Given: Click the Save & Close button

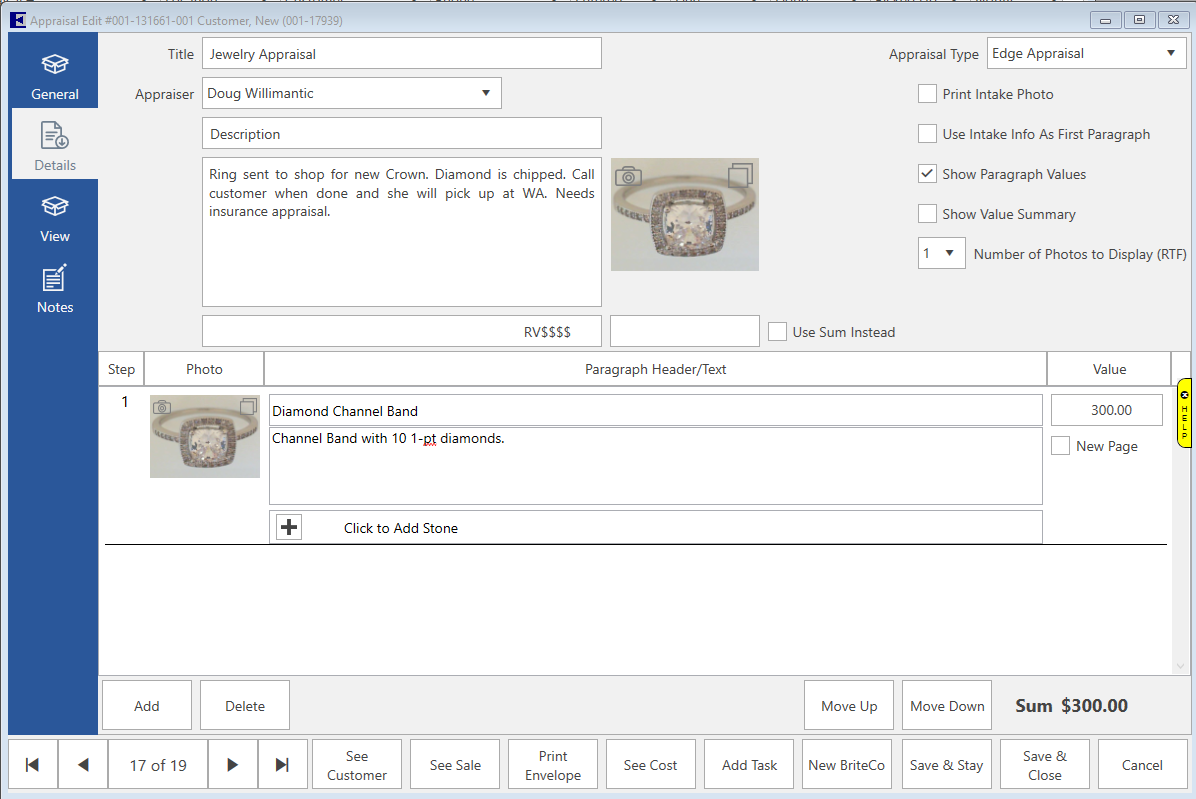Looking at the screenshot, I should tap(1044, 765).
